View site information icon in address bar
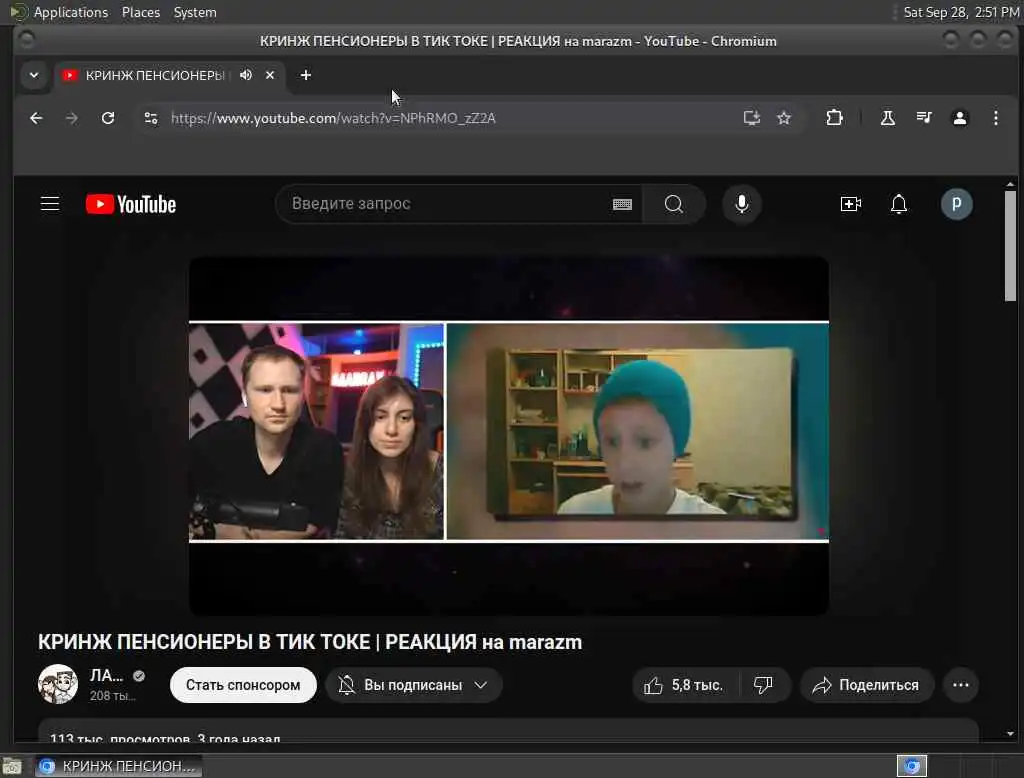The image size is (1024, 778). pos(151,118)
